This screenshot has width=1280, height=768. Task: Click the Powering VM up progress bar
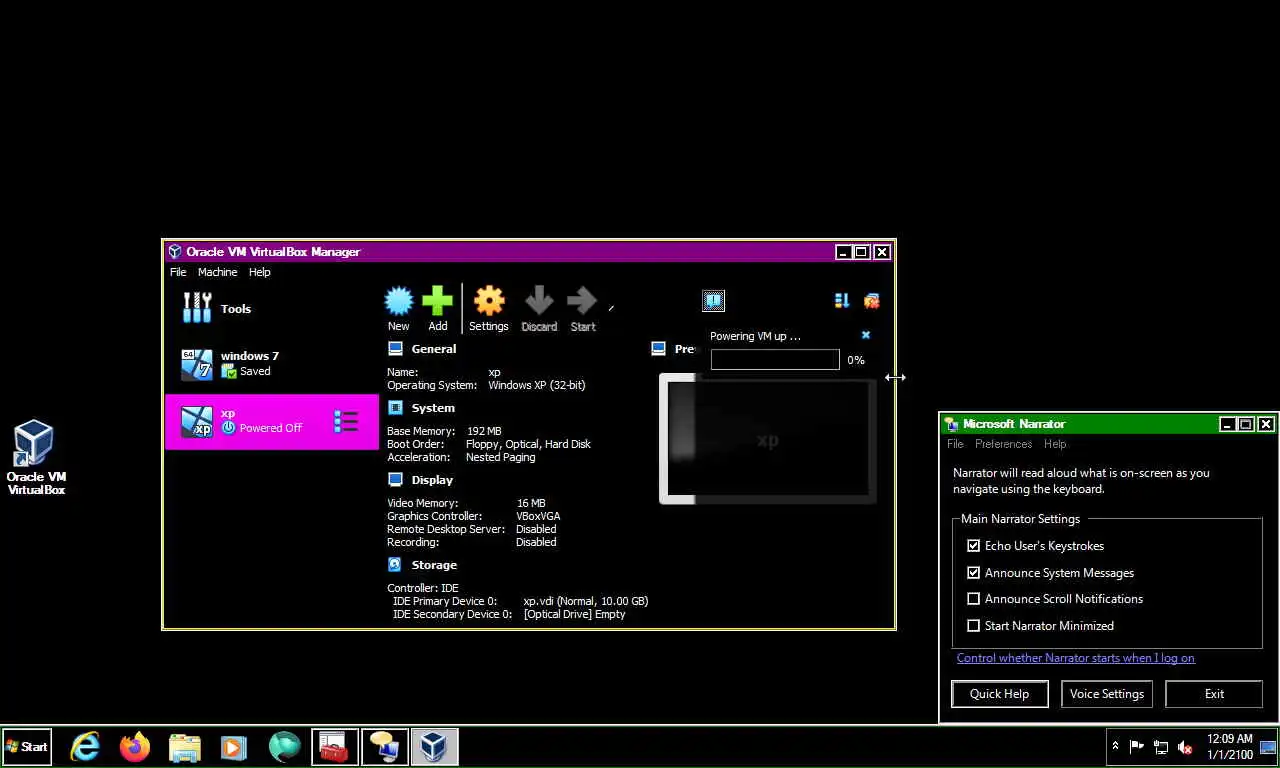click(775, 360)
